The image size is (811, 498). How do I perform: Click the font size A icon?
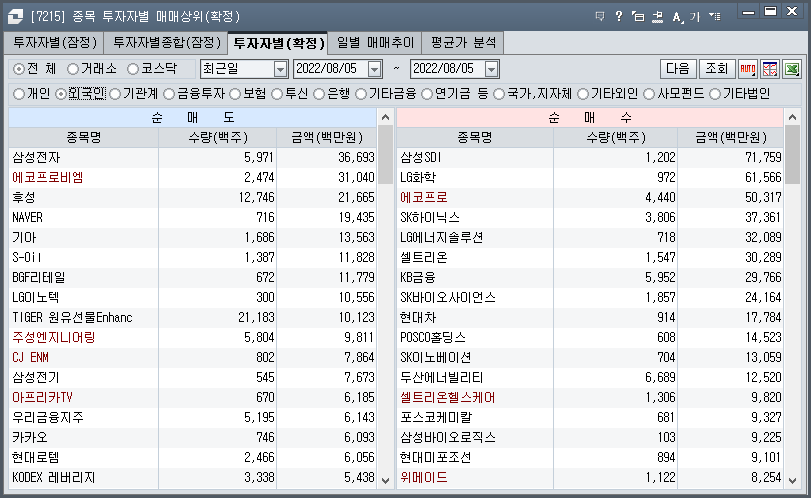point(677,17)
